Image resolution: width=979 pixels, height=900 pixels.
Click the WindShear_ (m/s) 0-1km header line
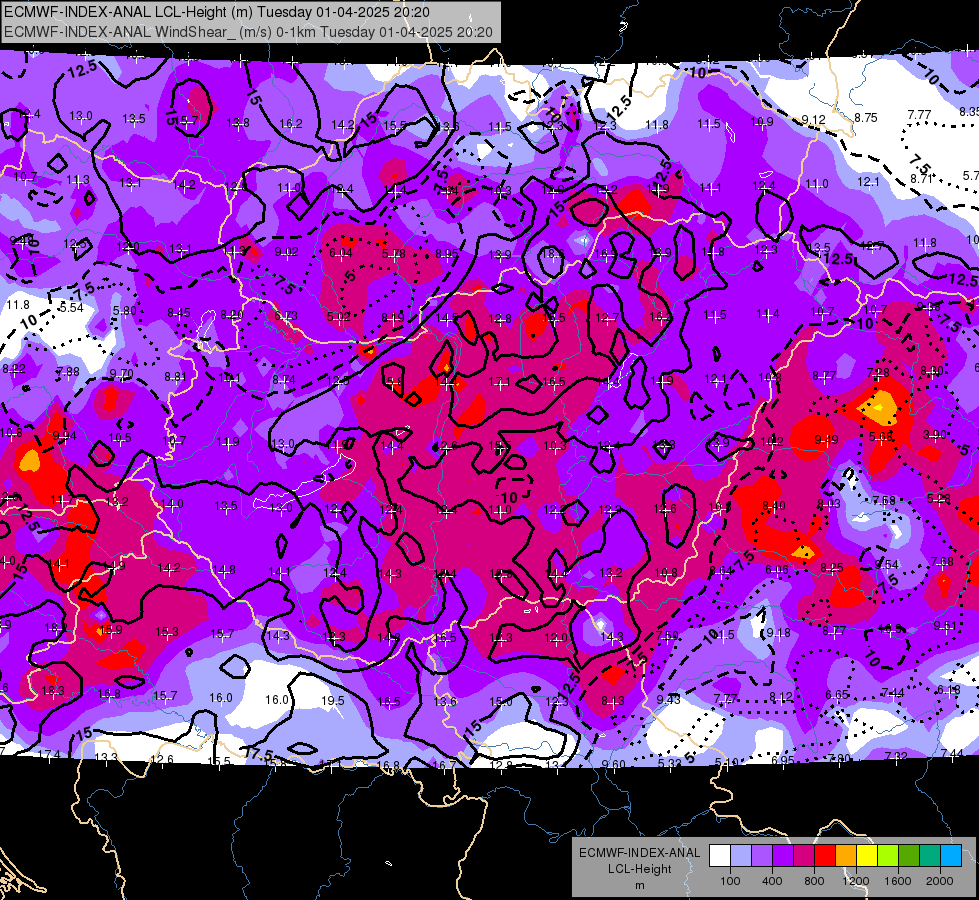click(248, 32)
